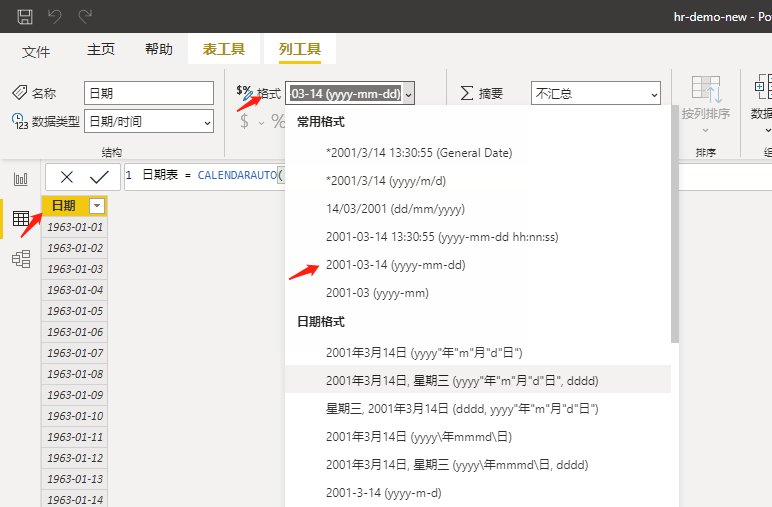The width and height of the screenshot is (772, 507).
Task: Expand the 摘要 不汇总 dropdown
Action: coord(595,93)
